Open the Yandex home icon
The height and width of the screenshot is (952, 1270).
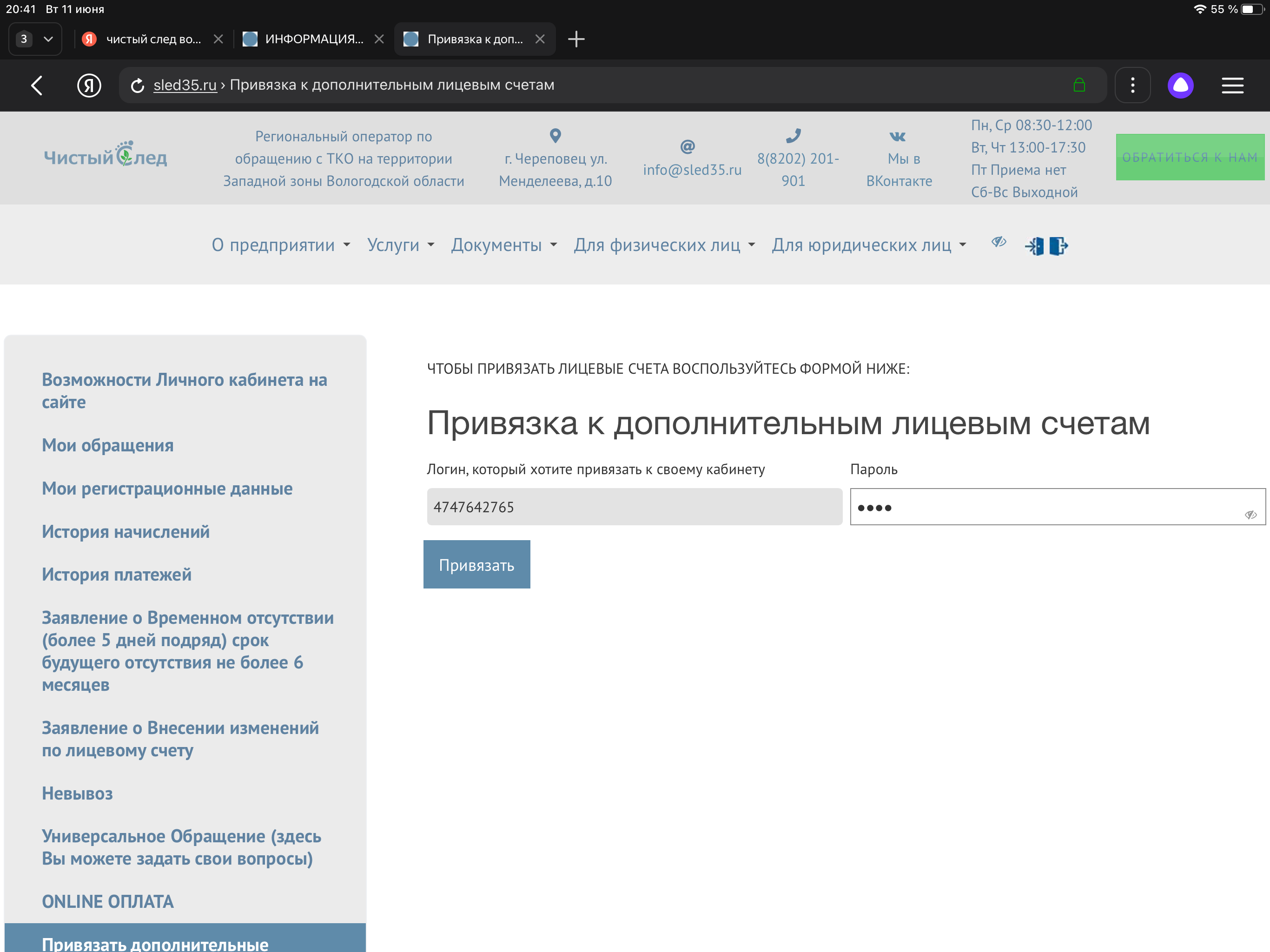89,86
